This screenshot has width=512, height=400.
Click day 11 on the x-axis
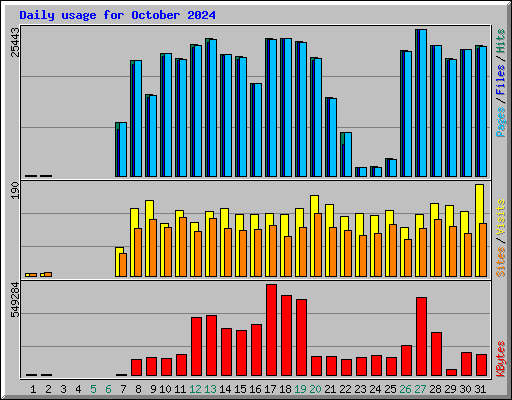click(x=180, y=389)
